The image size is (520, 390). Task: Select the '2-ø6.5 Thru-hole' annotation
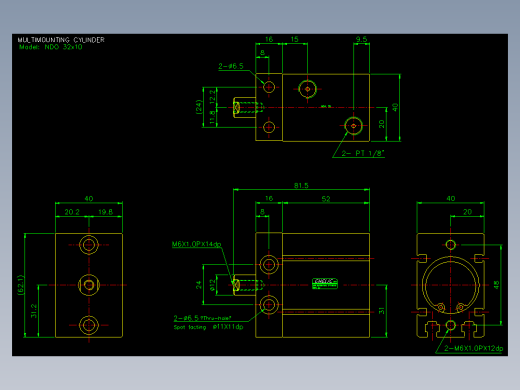coord(202,318)
